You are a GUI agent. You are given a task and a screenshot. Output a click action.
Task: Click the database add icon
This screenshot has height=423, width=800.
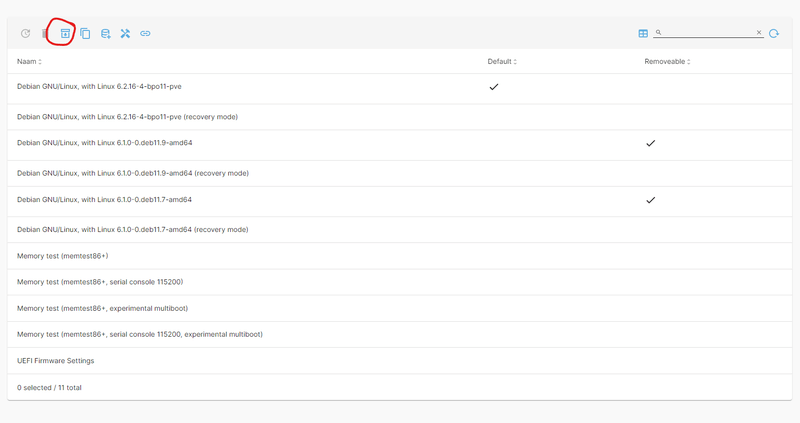[x=105, y=33]
